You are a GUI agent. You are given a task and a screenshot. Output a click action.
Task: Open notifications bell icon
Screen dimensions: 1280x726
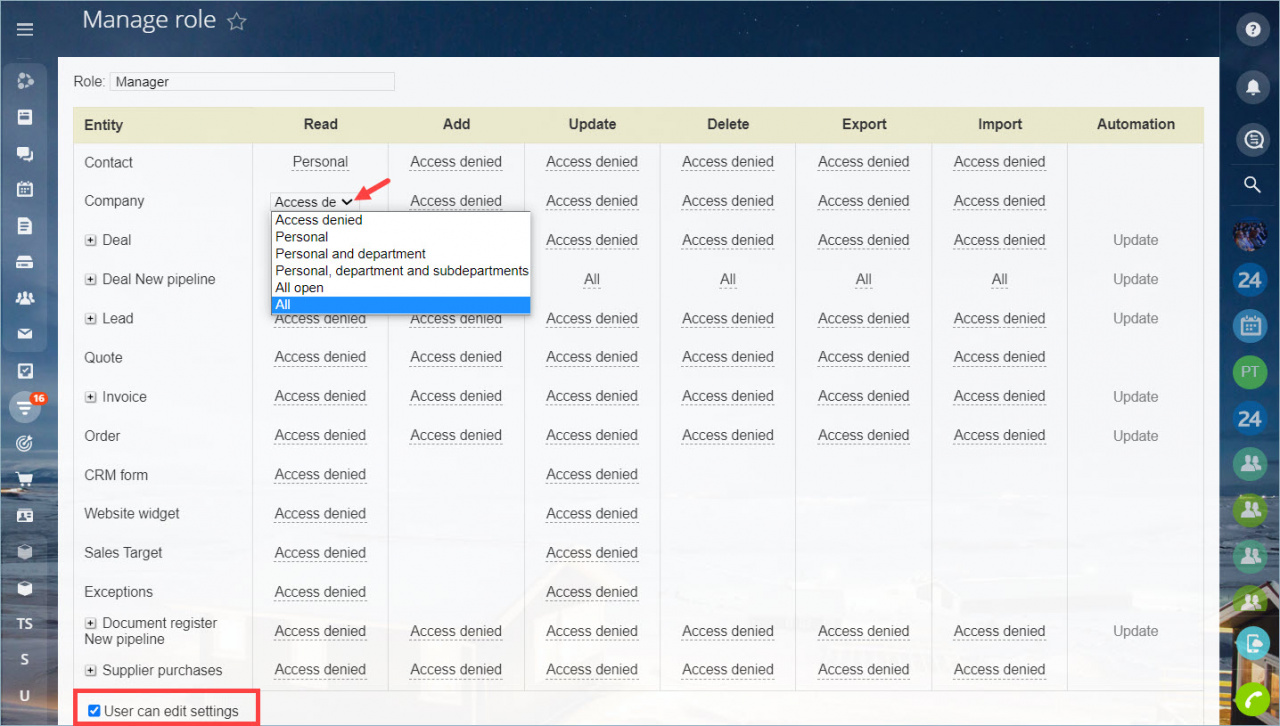pos(1252,87)
